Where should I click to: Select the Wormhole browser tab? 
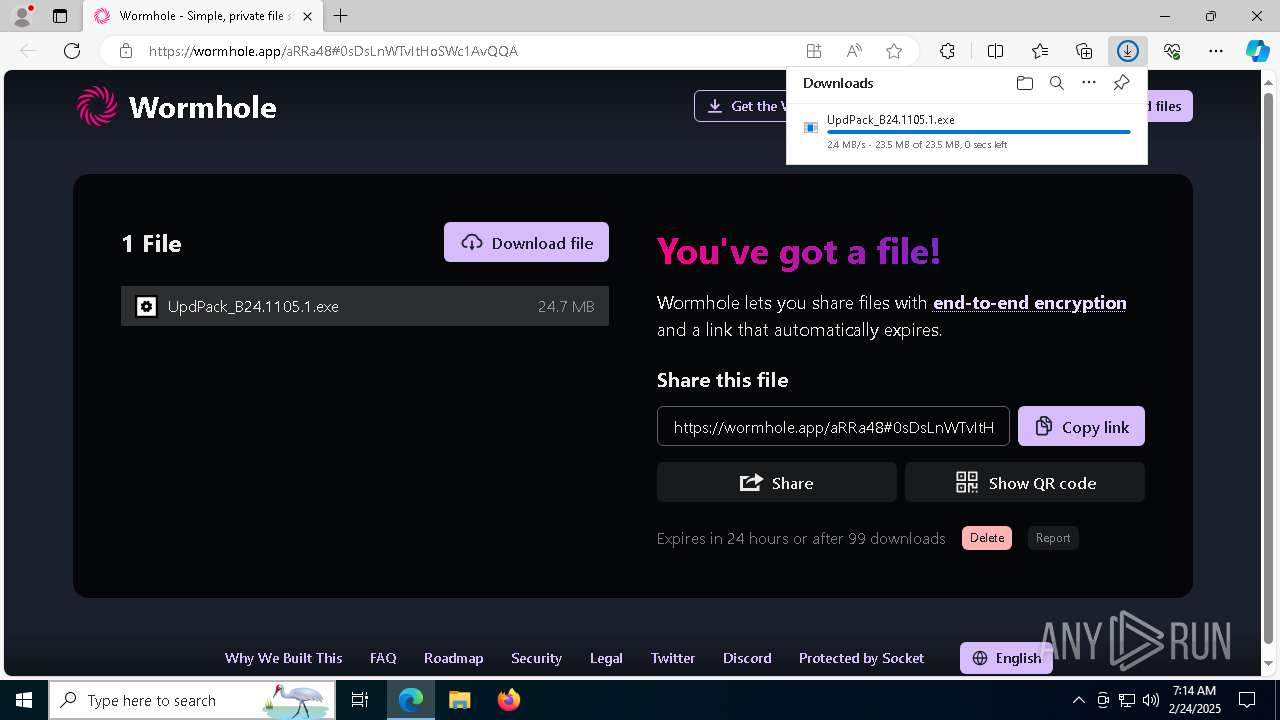tap(203, 16)
